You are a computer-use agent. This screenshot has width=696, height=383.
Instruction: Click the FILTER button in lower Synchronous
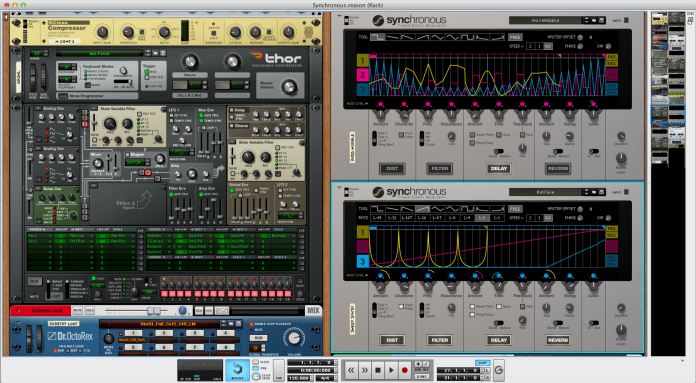[x=440, y=340]
